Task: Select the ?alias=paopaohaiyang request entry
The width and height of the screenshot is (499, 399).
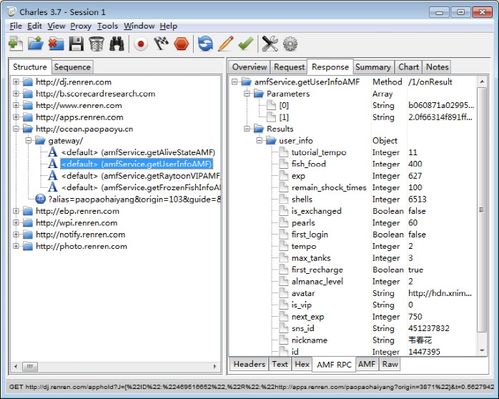Action: coord(134,199)
